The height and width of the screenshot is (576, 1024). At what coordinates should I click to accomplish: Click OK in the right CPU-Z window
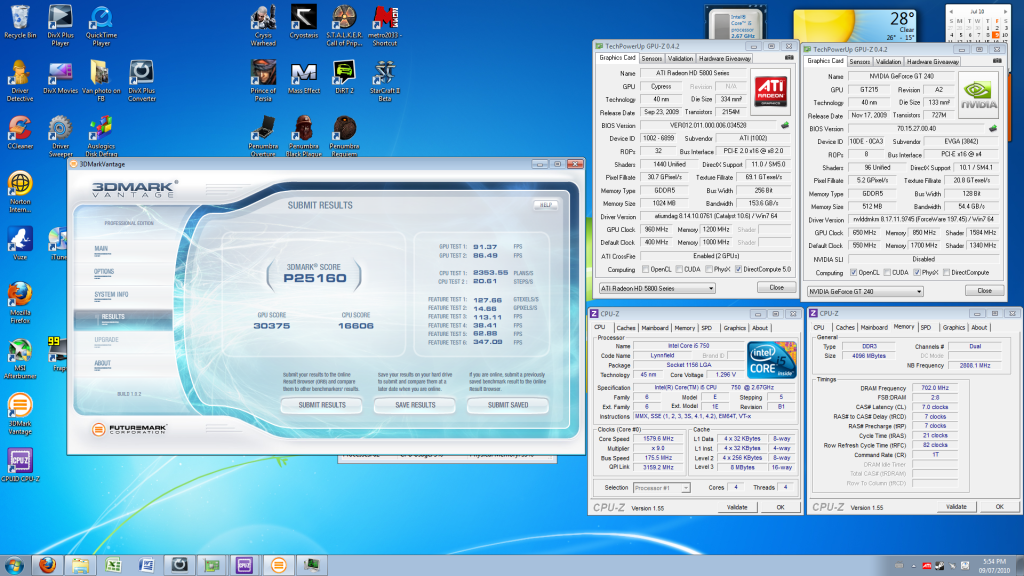click(999, 507)
